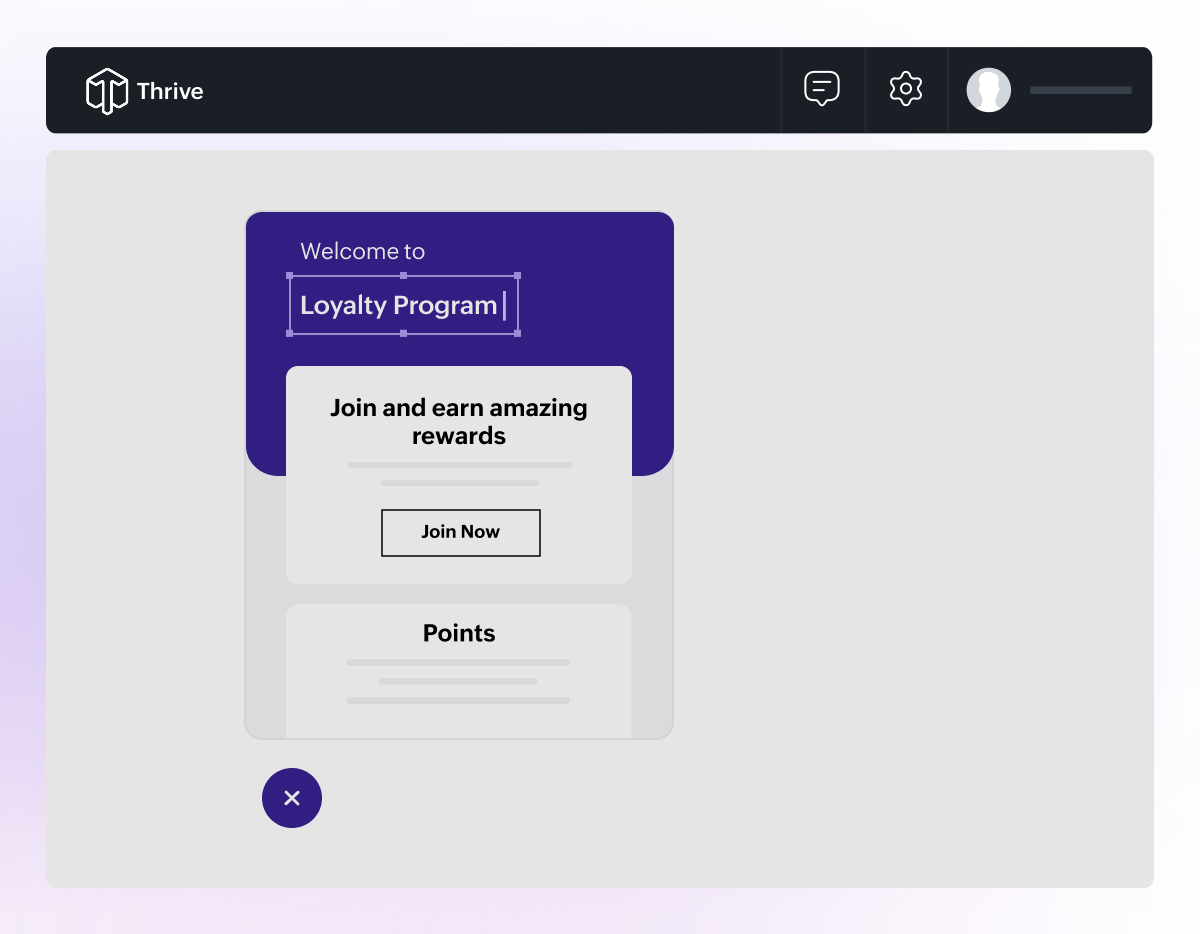This screenshot has height=934, width=1200.
Task: Open the feedback comment bubble icon
Action: pyautogui.click(x=822, y=88)
